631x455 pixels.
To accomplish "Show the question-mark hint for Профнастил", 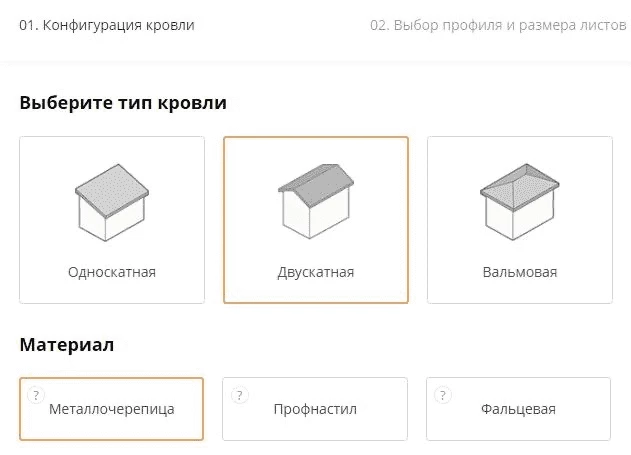I will click(x=239, y=395).
